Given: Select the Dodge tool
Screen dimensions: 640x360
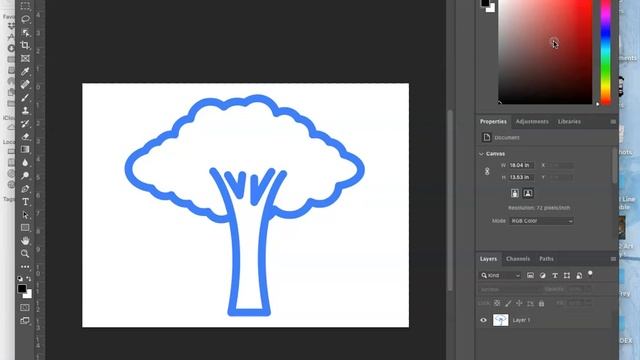Looking at the screenshot, I should (25, 176).
